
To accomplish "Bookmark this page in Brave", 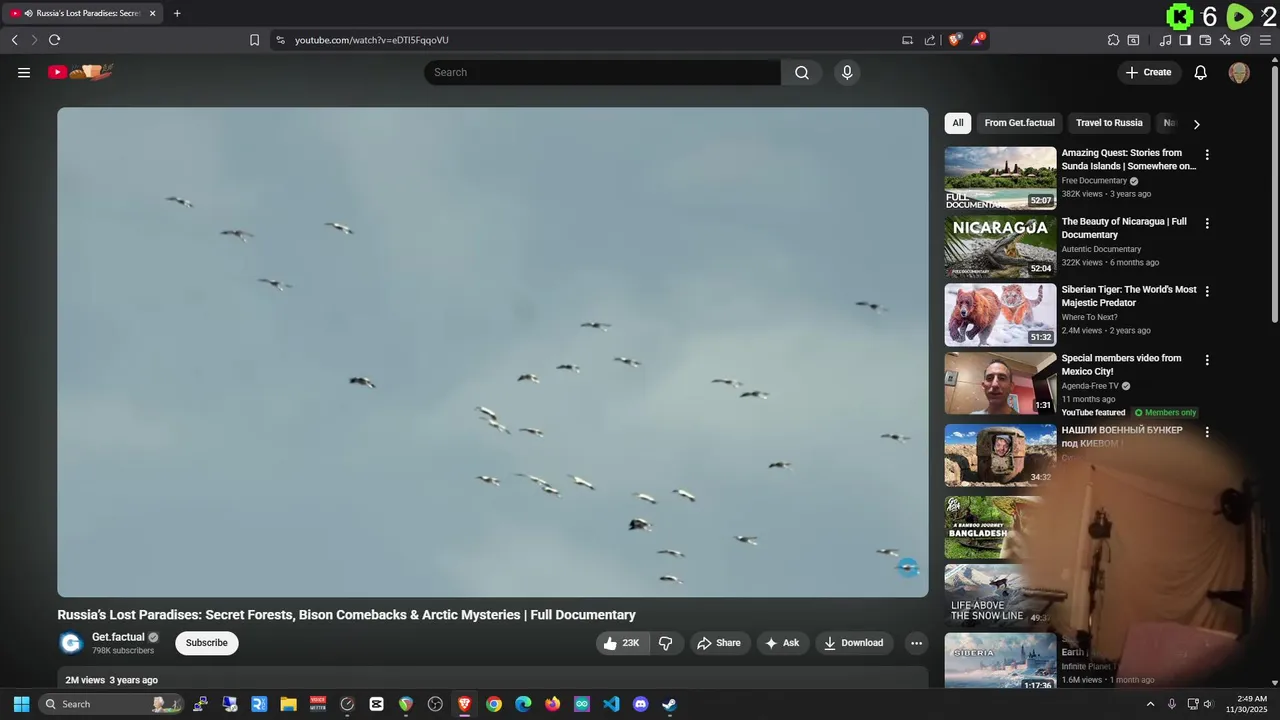I will coord(254,40).
